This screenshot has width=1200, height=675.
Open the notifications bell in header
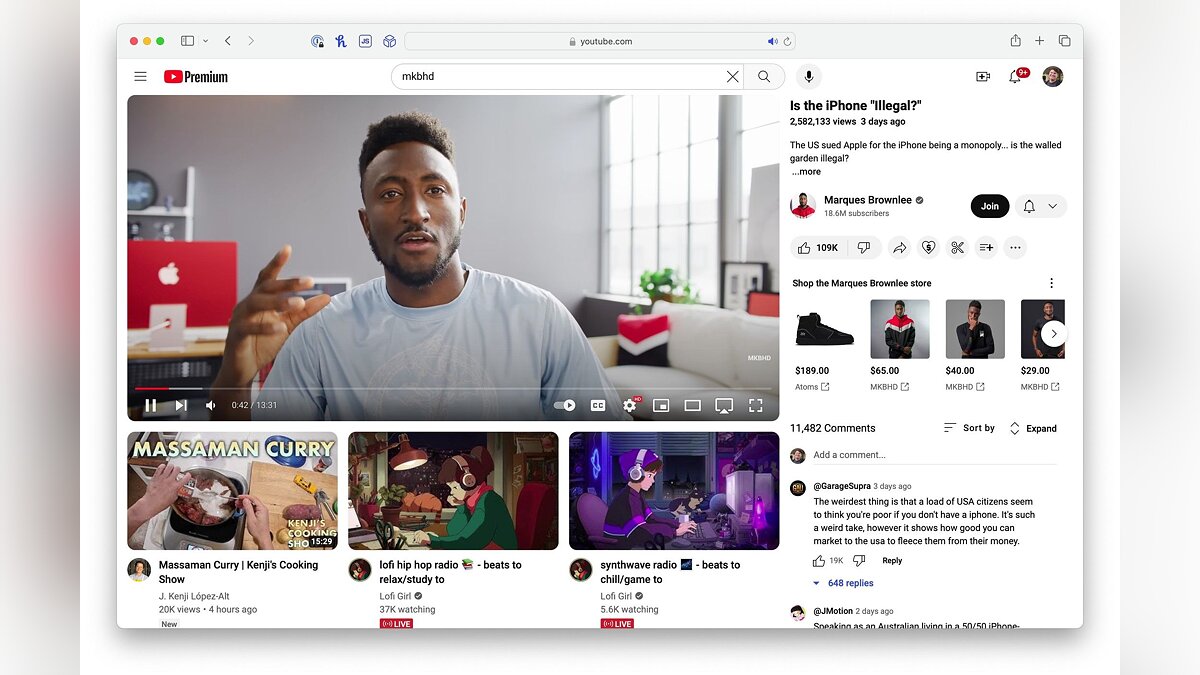tap(1015, 76)
